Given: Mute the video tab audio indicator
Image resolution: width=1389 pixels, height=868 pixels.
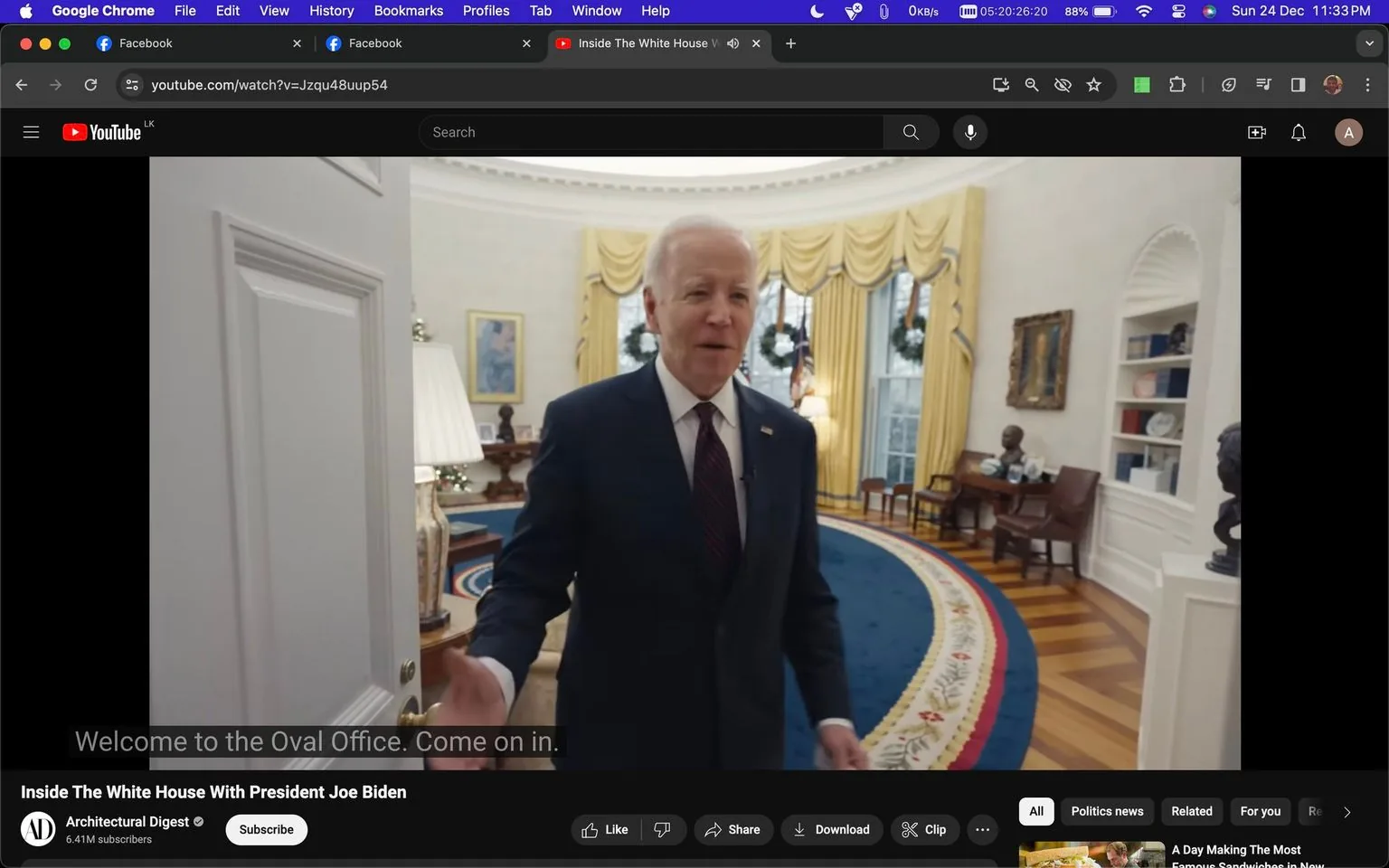Looking at the screenshot, I should coord(732,42).
